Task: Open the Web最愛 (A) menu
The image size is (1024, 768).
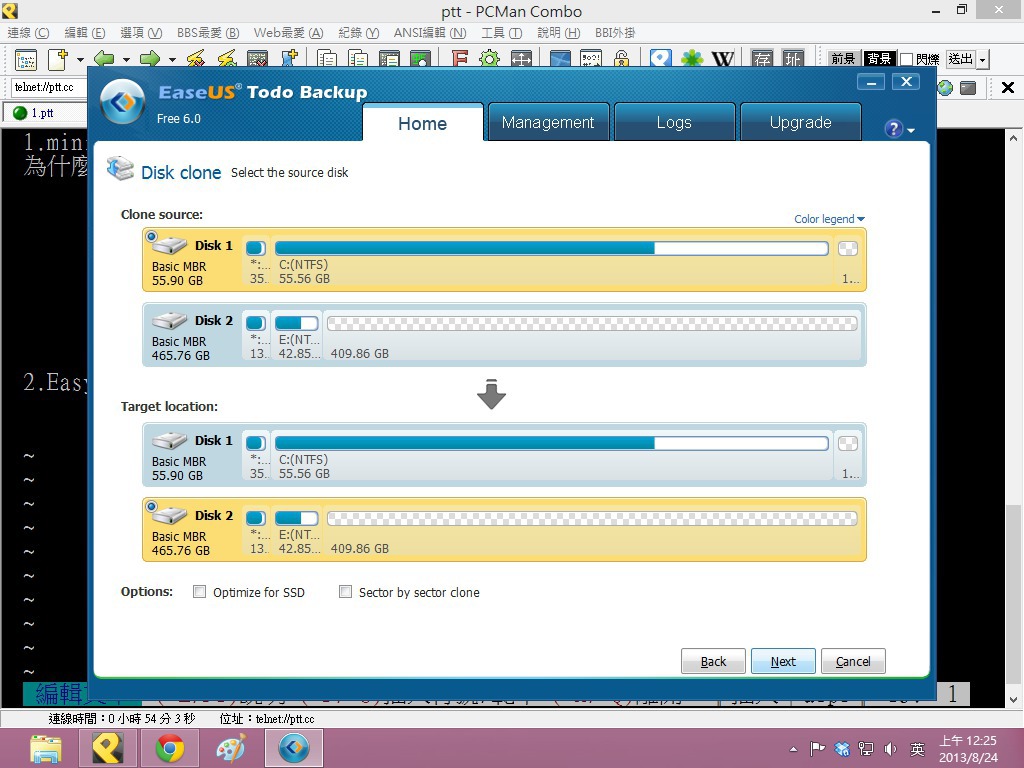Action: pyautogui.click(x=288, y=33)
